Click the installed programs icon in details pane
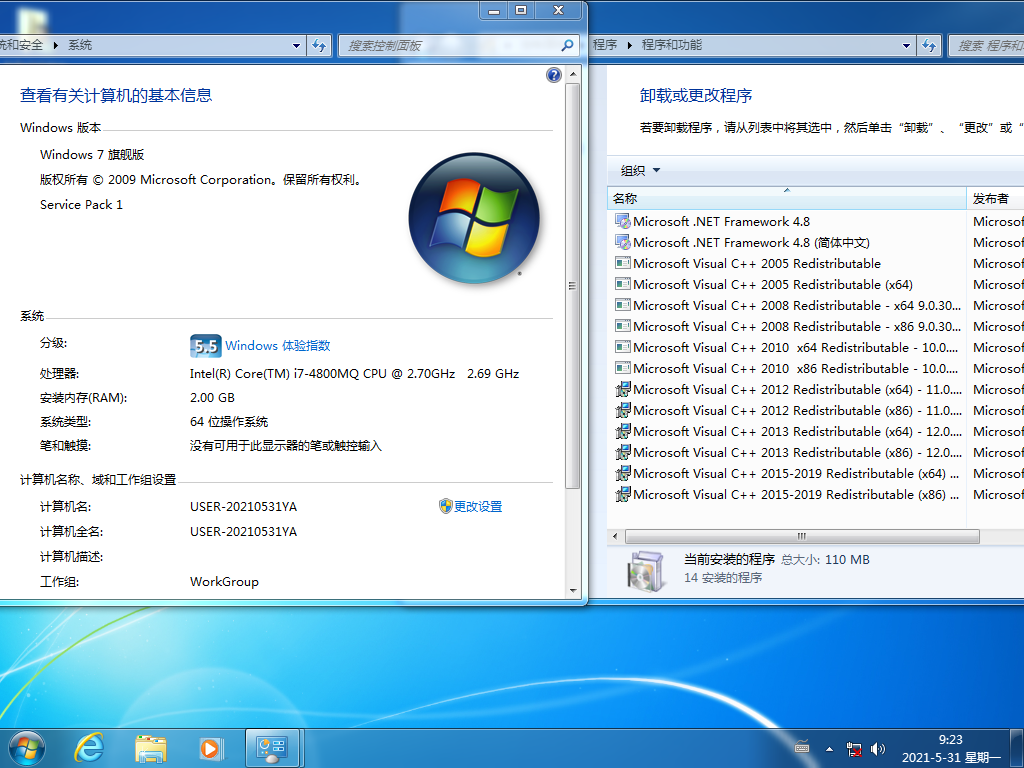The width and height of the screenshot is (1024, 768). point(645,570)
